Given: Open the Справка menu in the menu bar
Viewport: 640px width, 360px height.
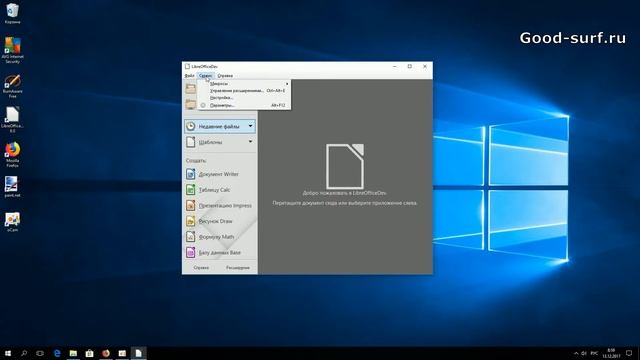Looking at the screenshot, I should coord(225,76).
